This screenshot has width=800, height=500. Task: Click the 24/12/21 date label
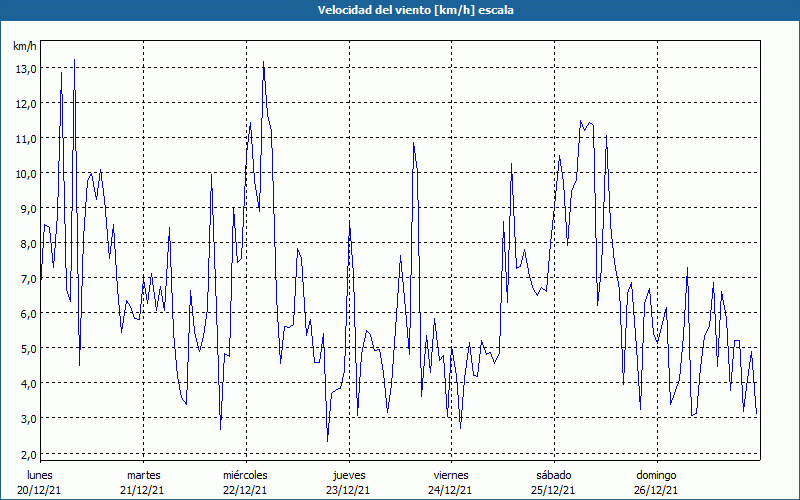click(x=451, y=490)
